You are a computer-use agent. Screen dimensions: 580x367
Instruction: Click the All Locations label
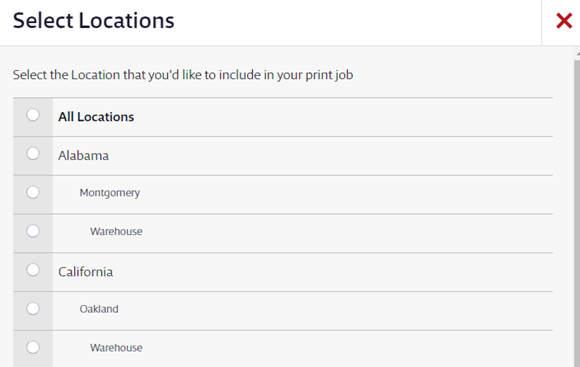(96, 117)
